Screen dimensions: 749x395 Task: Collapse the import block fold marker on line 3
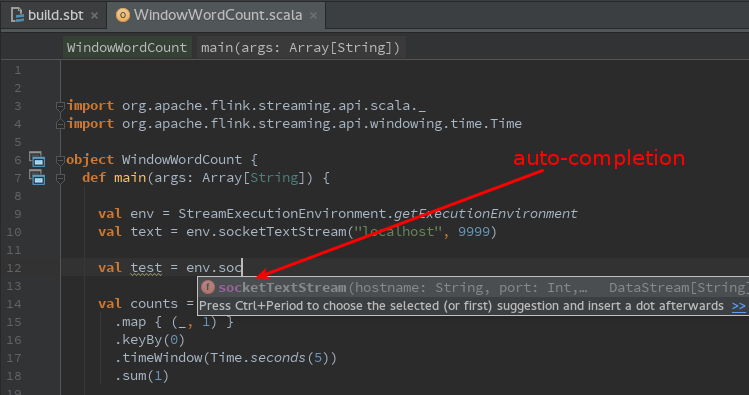pos(60,106)
